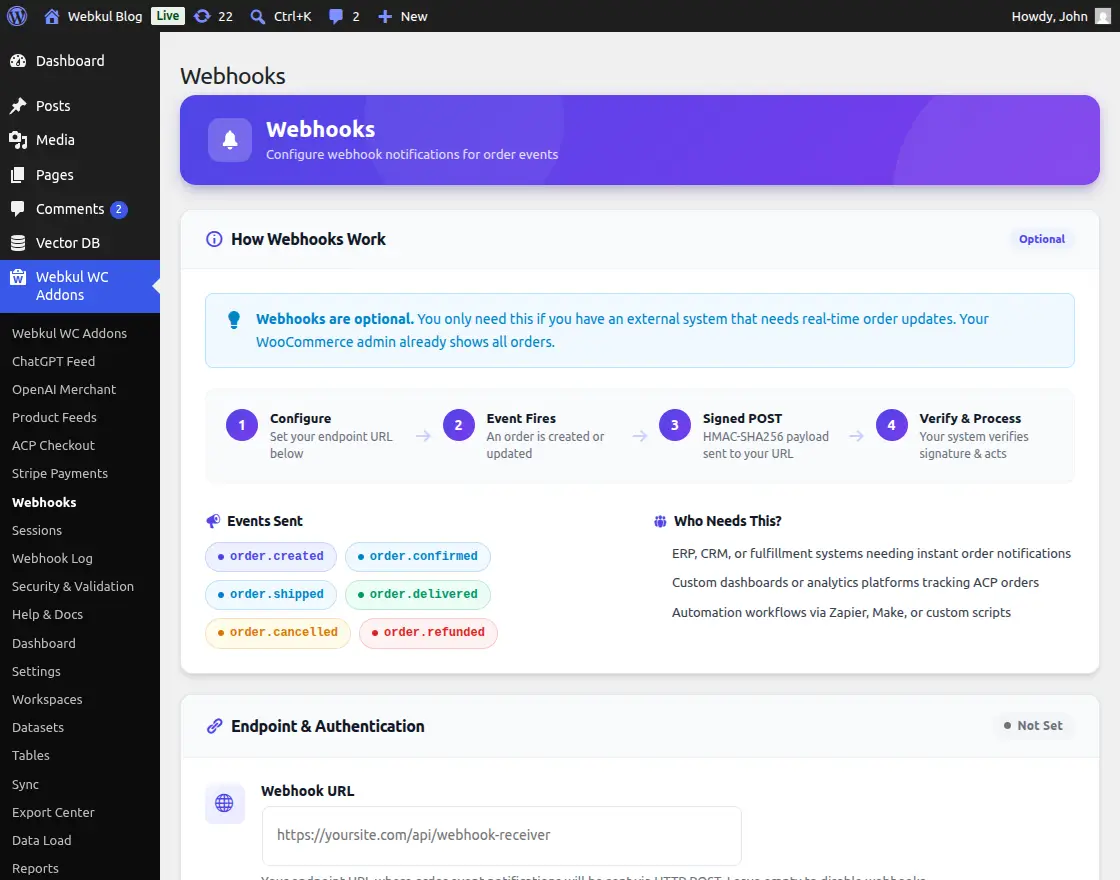
Task: Toggle the order.delivered event badge
Action: [x=417, y=595]
